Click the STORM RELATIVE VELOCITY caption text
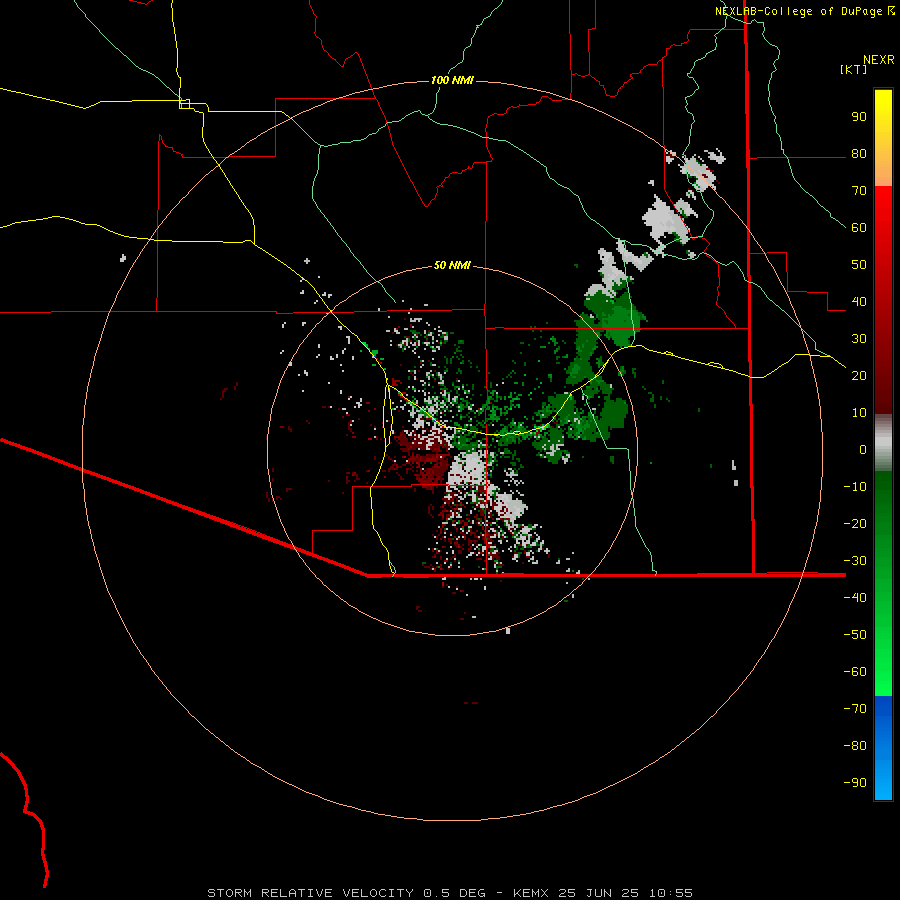The image size is (900, 900). (310, 893)
